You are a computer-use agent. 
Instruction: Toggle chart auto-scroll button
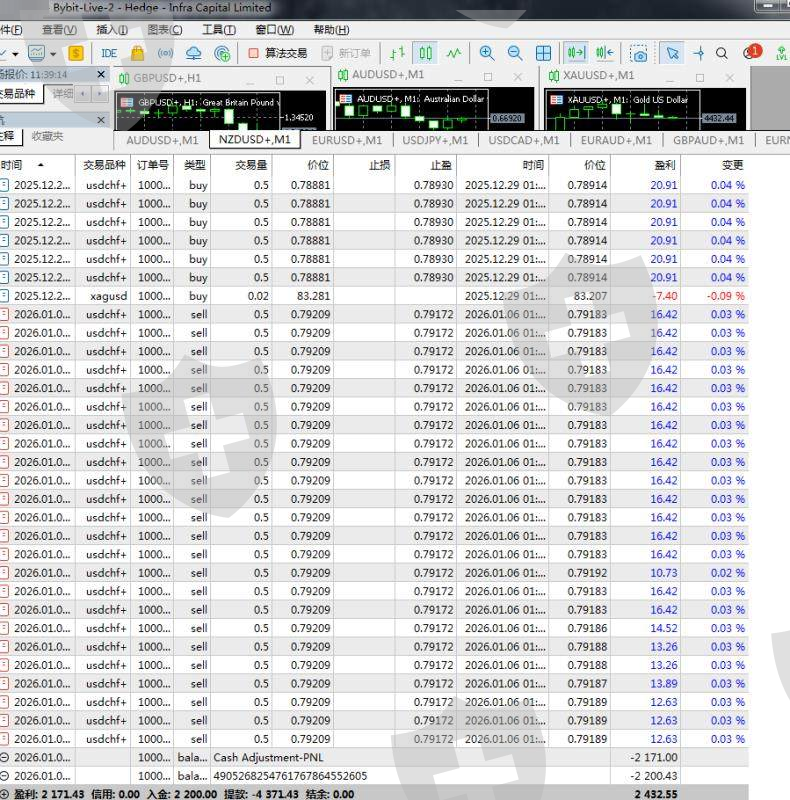click(x=576, y=53)
